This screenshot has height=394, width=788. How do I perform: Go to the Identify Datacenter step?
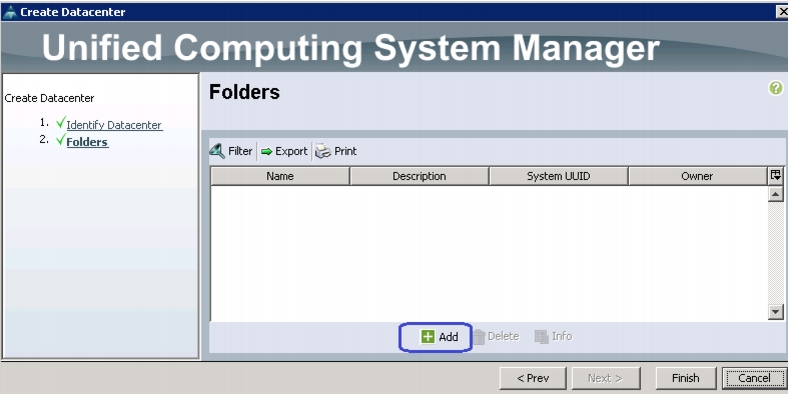pyautogui.click(x=114, y=125)
